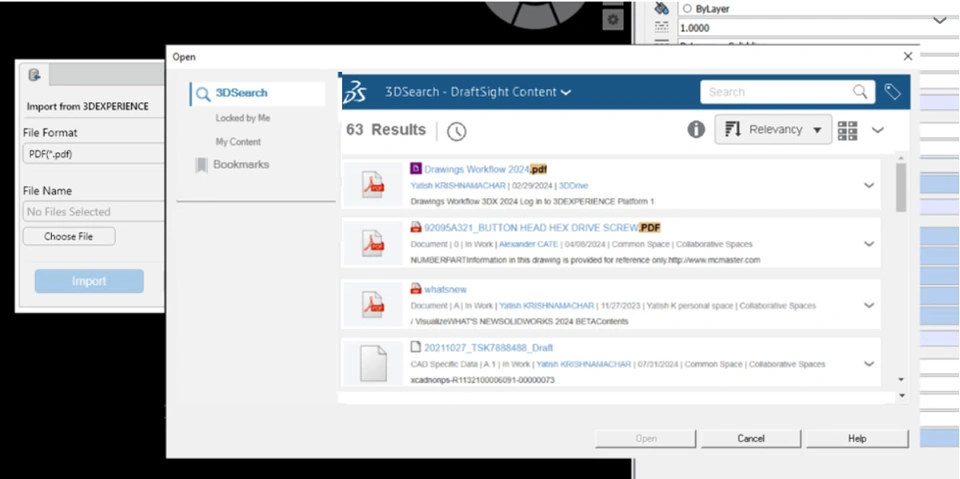Expand the view options chevron beside tile icon
Viewport: 960px width, 479px height.
877,130
